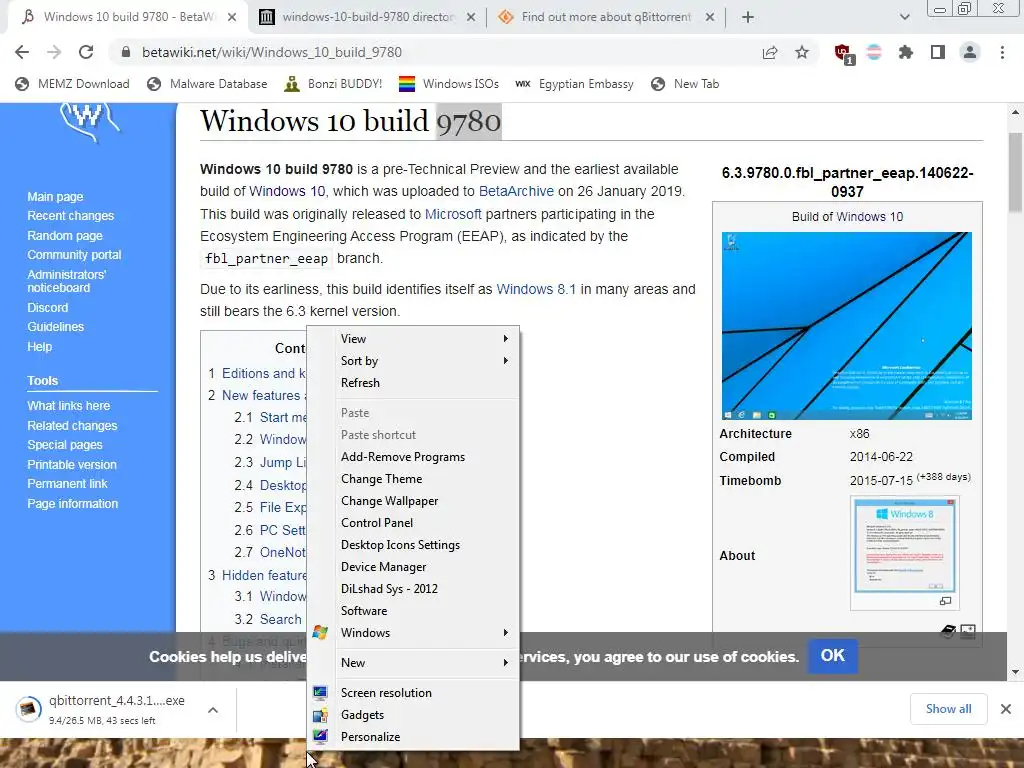Open the build 9780 desktop screenshot thumbnail

[x=846, y=326]
